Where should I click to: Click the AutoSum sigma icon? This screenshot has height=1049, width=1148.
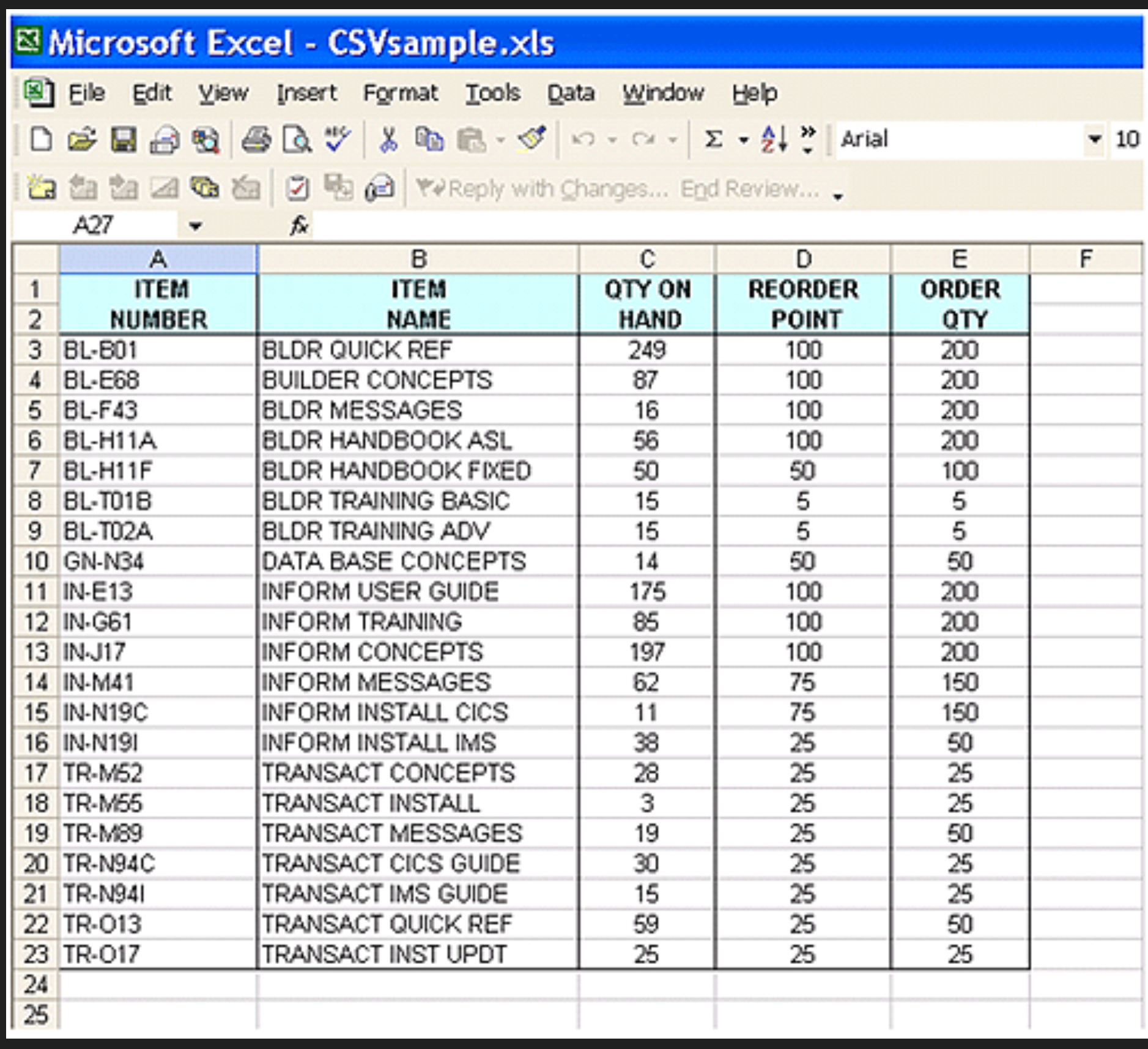click(713, 140)
